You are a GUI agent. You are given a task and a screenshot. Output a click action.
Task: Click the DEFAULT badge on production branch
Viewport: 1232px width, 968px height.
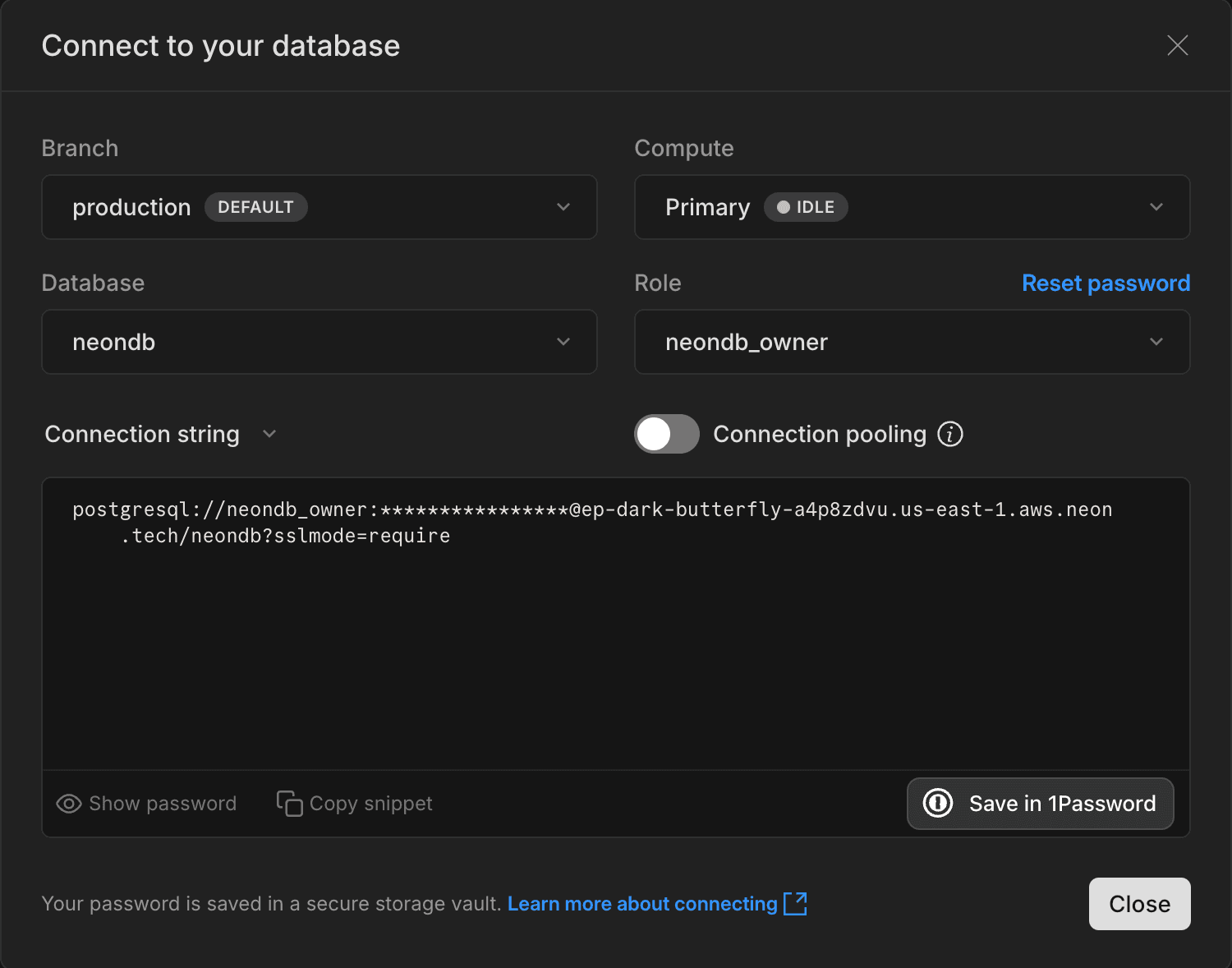pyautogui.click(x=255, y=207)
